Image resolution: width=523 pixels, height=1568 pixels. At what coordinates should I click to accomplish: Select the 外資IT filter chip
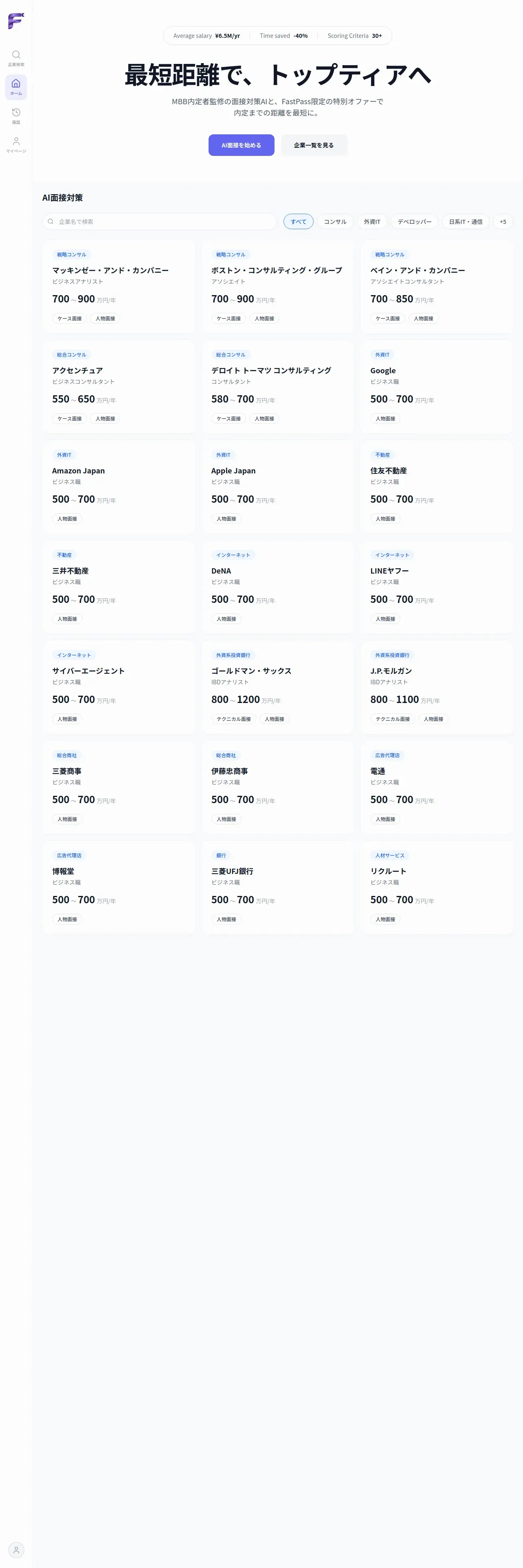coord(372,221)
